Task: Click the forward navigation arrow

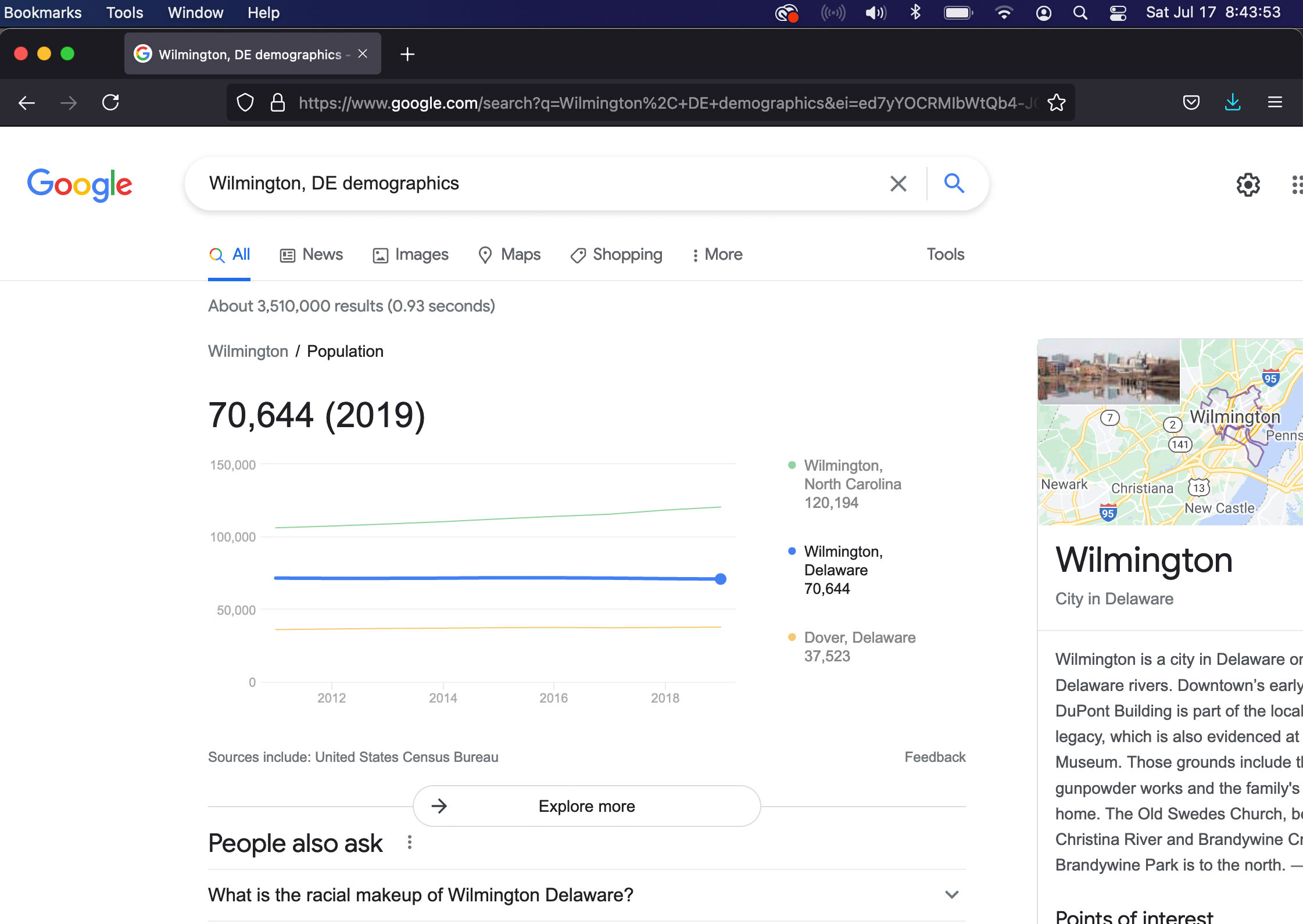Action: (x=69, y=103)
